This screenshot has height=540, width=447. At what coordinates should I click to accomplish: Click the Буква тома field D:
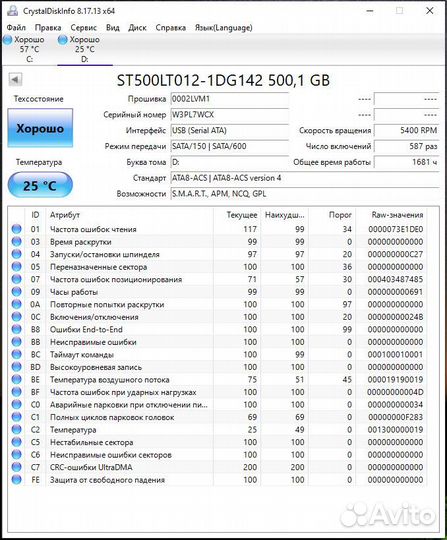pos(229,162)
